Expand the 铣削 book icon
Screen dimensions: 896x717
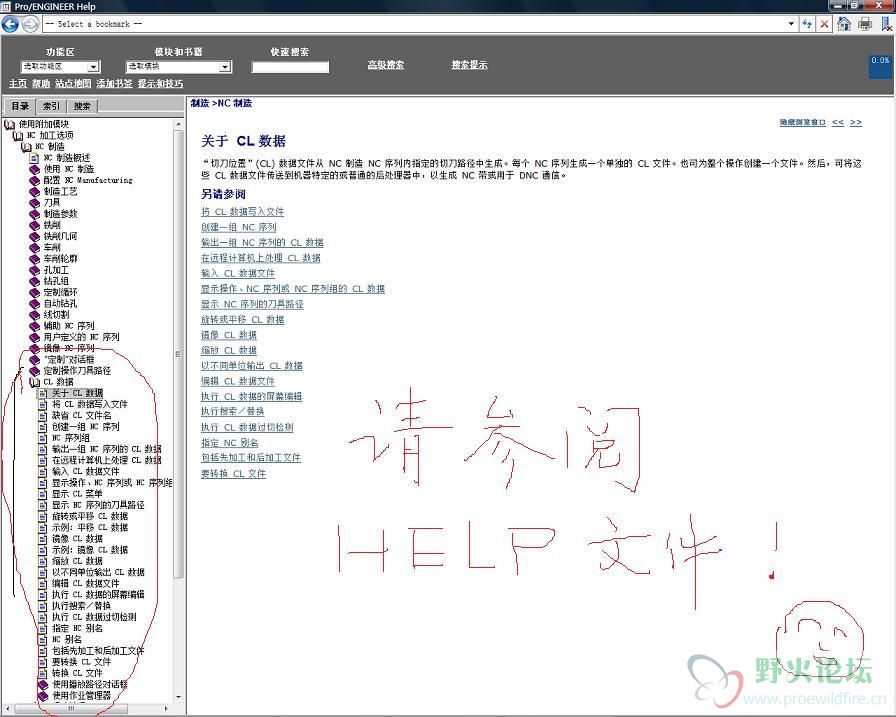(34, 225)
